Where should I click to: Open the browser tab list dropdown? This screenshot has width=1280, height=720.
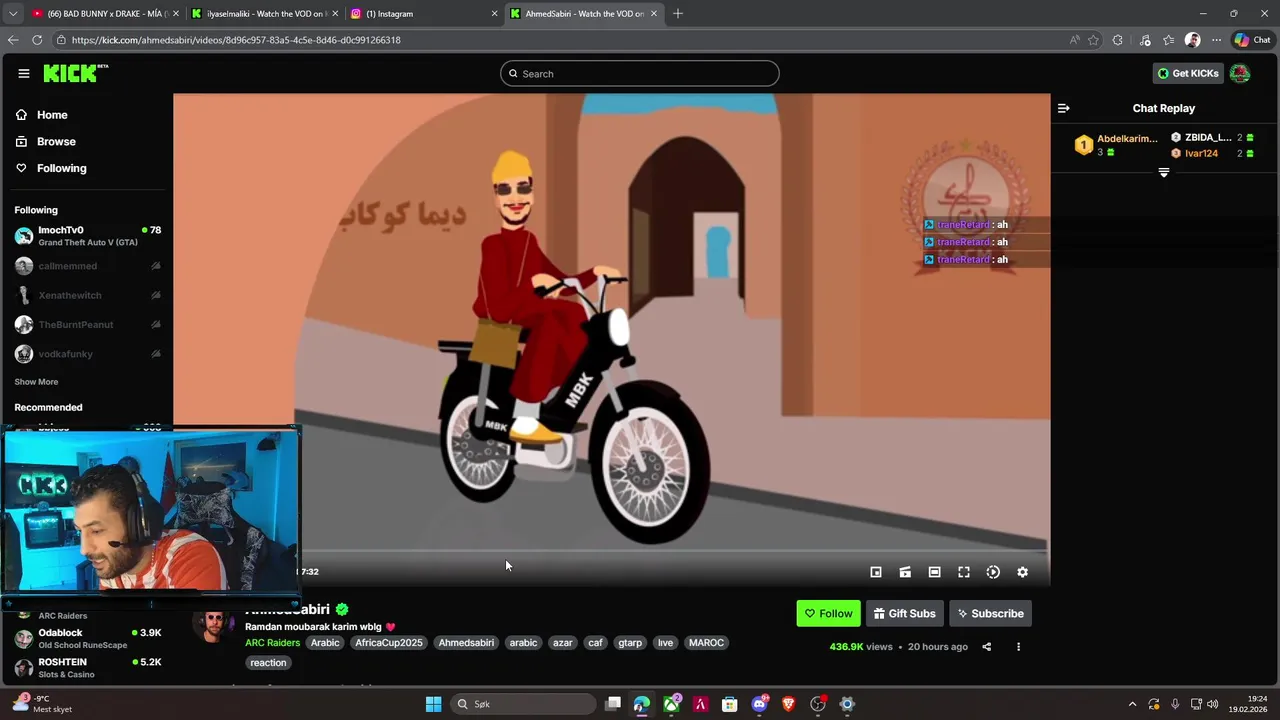click(x=12, y=14)
